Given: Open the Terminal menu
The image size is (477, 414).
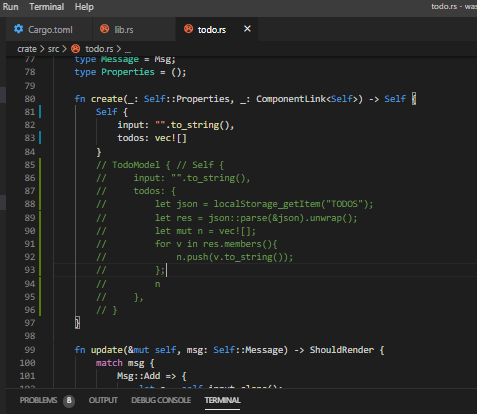Looking at the screenshot, I should [x=46, y=7].
